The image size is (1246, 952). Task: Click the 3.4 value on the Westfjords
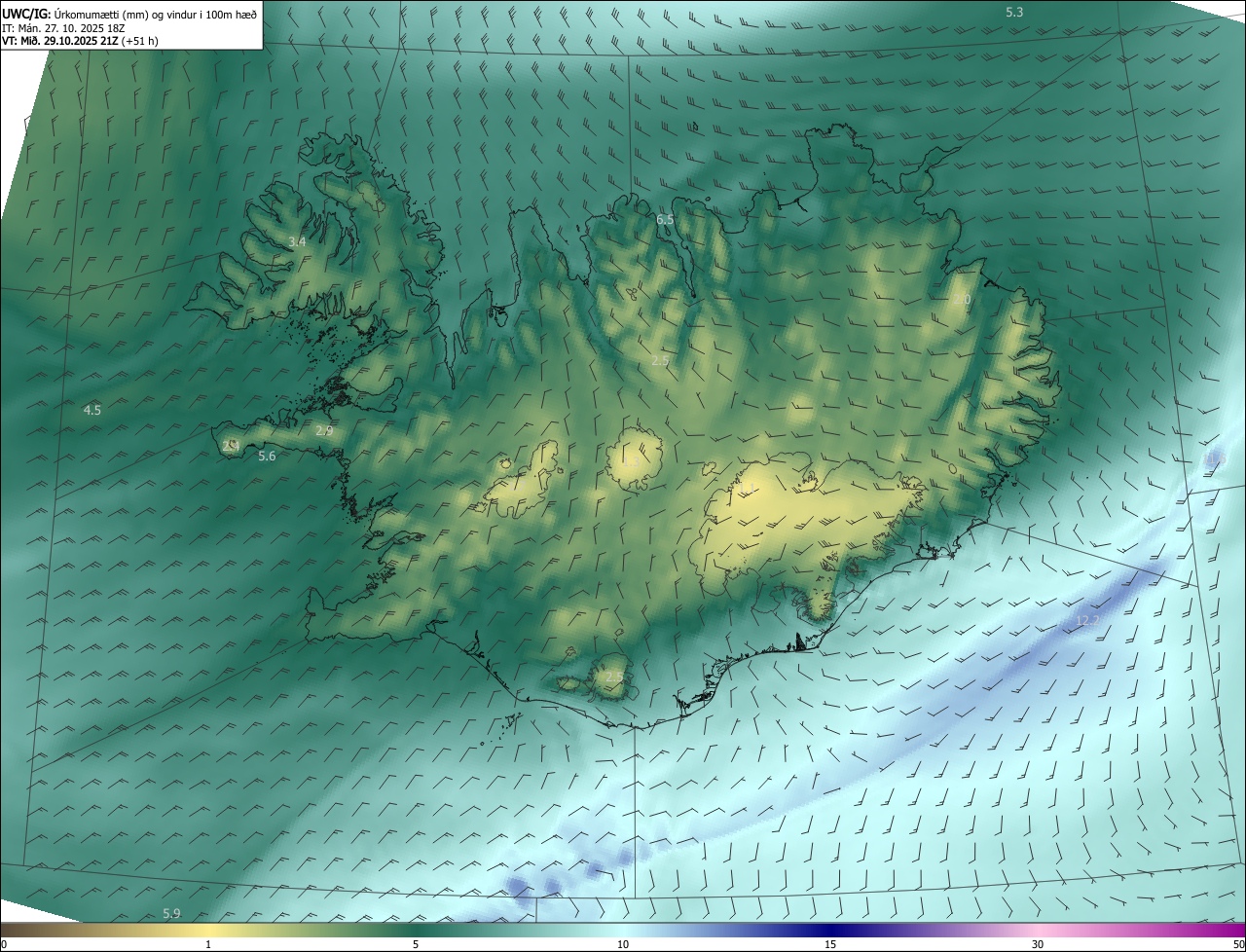tap(297, 241)
